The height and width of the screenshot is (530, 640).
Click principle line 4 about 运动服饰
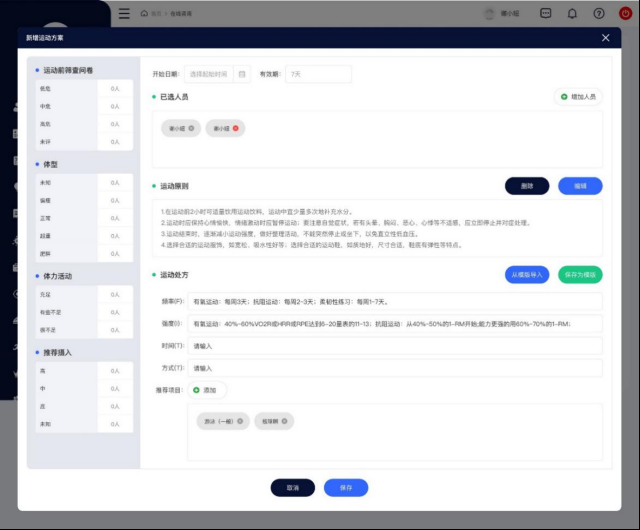click(x=311, y=245)
